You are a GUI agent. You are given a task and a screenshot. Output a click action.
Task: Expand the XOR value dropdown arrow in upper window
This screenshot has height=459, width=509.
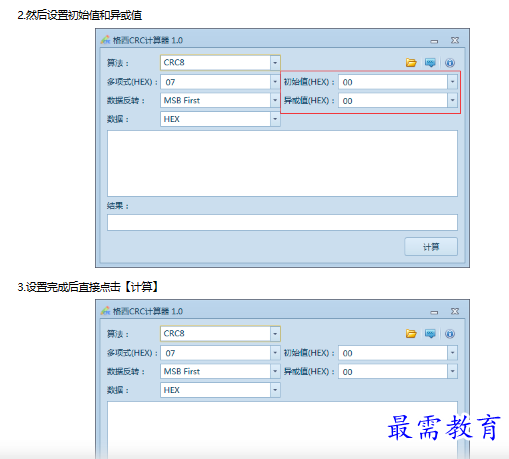pos(452,100)
